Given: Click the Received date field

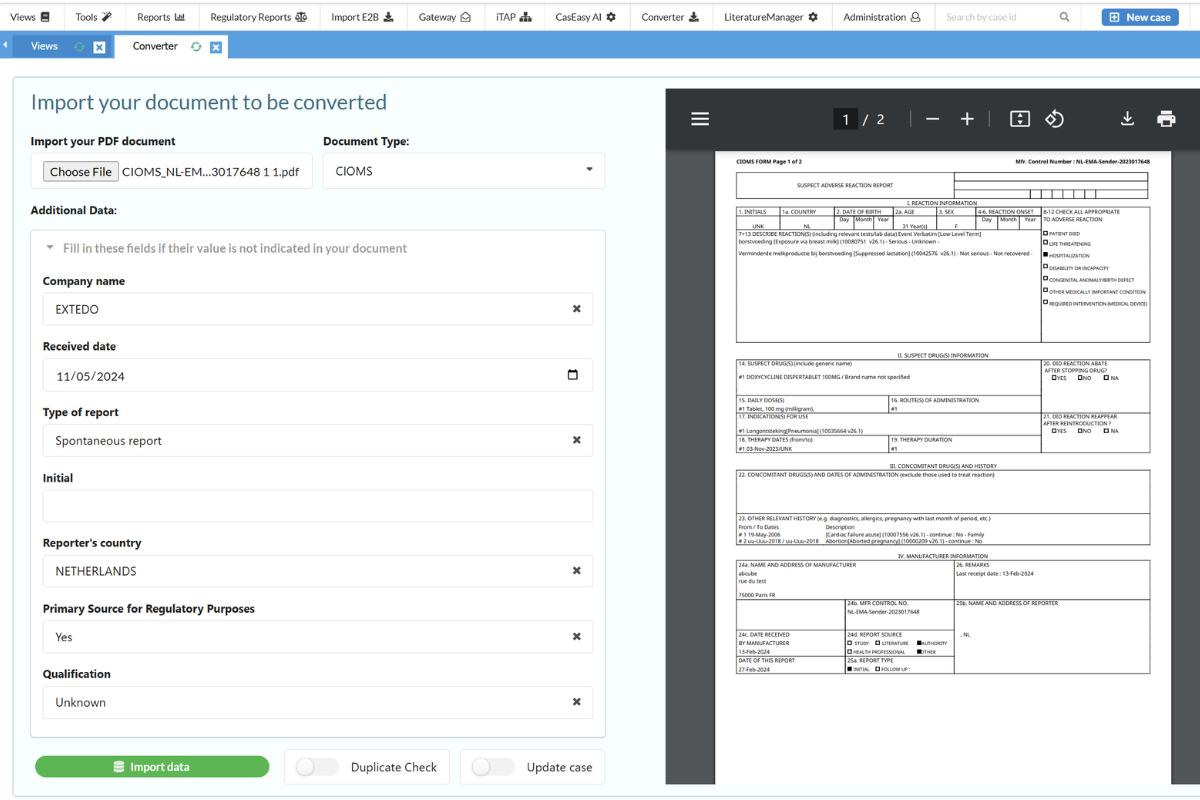Looking at the screenshot, I should (318, 375).
